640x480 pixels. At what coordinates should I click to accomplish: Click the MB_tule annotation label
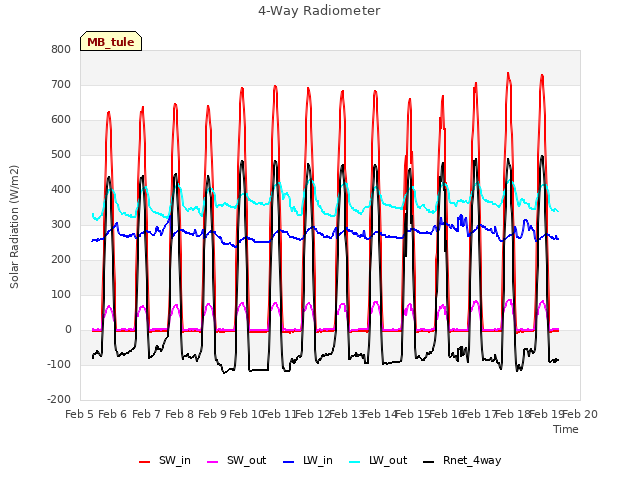coord(111,42)
